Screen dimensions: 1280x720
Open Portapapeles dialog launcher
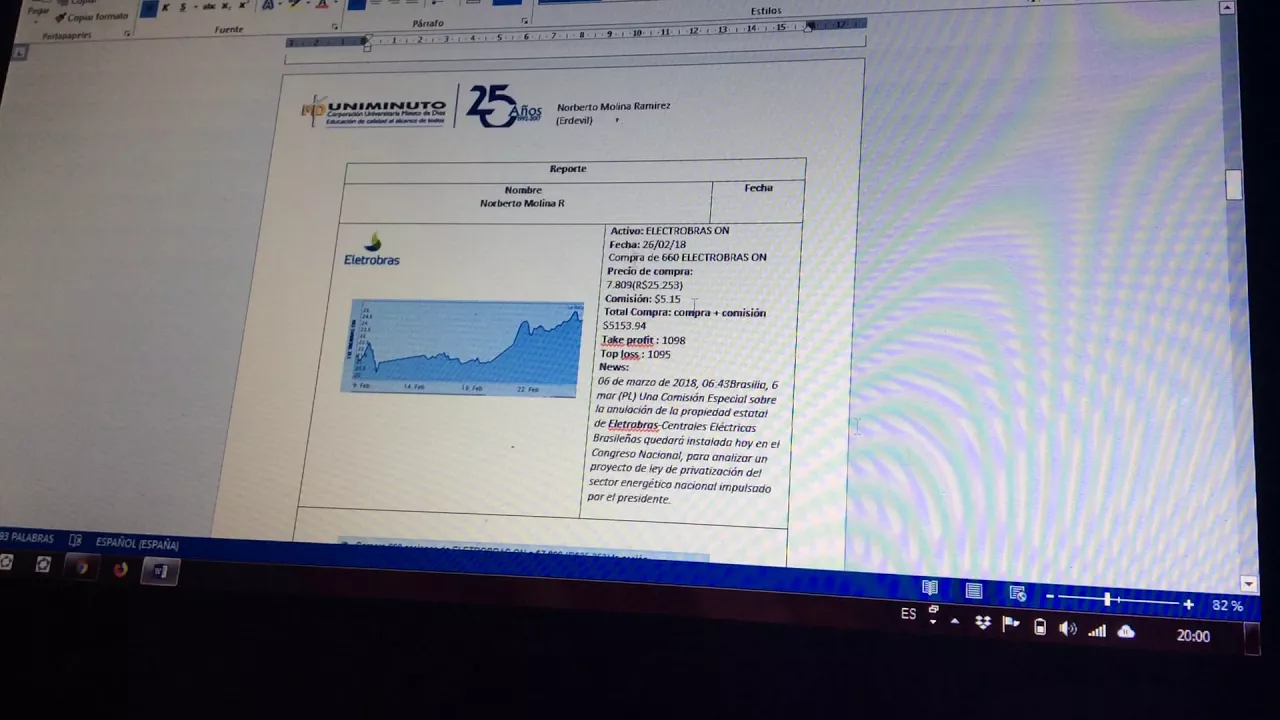coord(127,33)
